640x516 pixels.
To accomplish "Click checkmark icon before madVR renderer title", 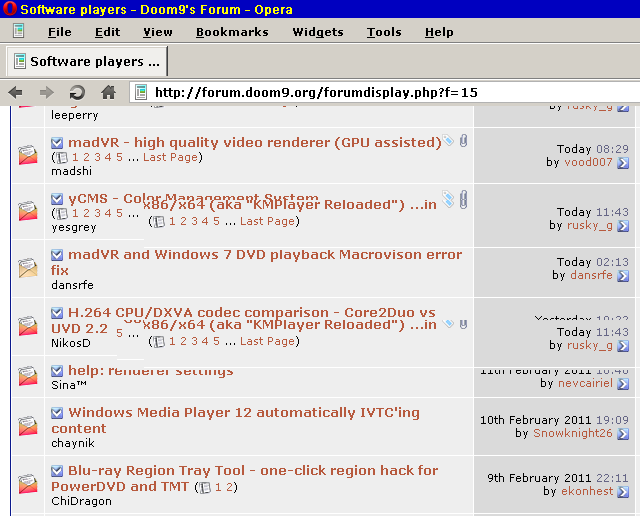I will click(x=57, y=143).
